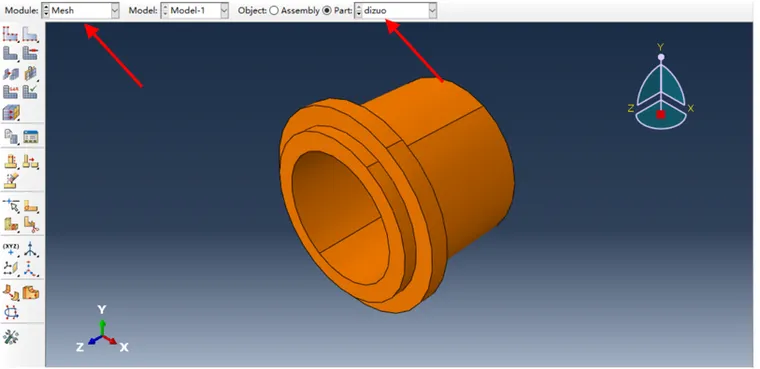
Task: Click the Z label on view compass
Action: click(631, 109)
